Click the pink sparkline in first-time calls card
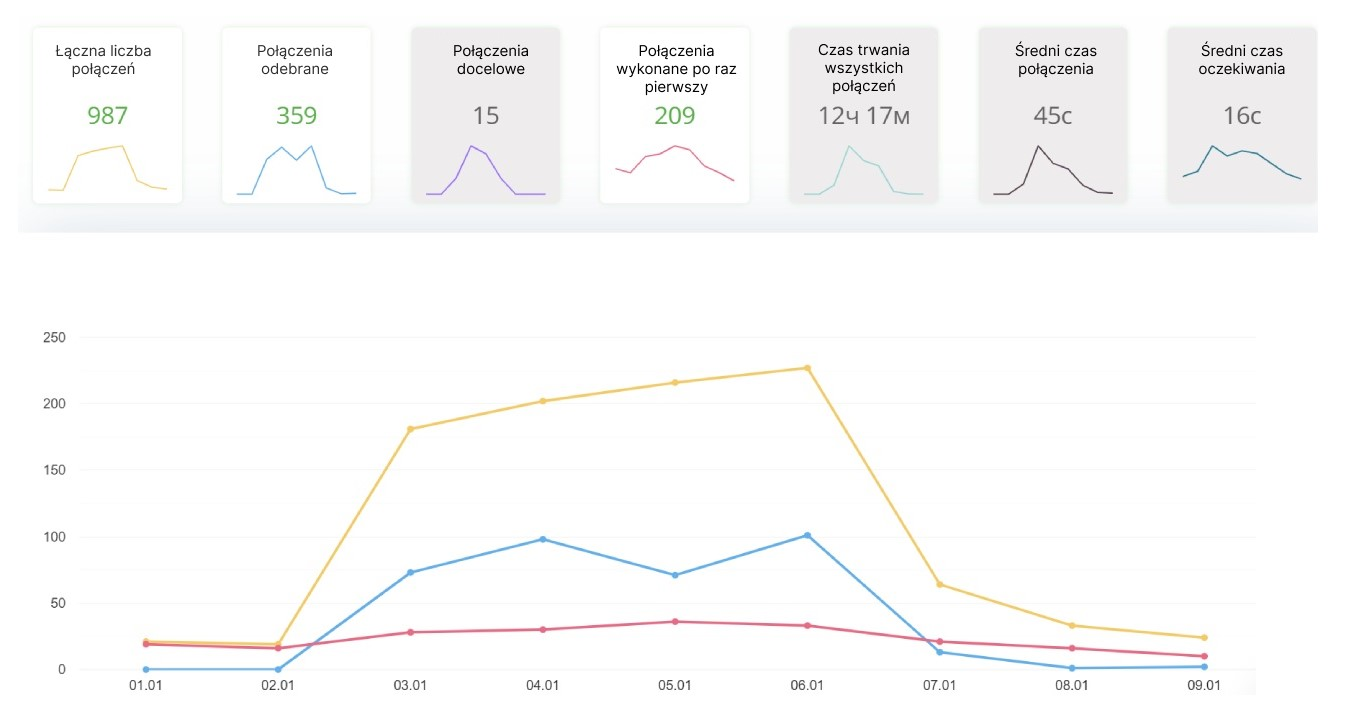Screen dimensions: 1348x726 point(675,163)
